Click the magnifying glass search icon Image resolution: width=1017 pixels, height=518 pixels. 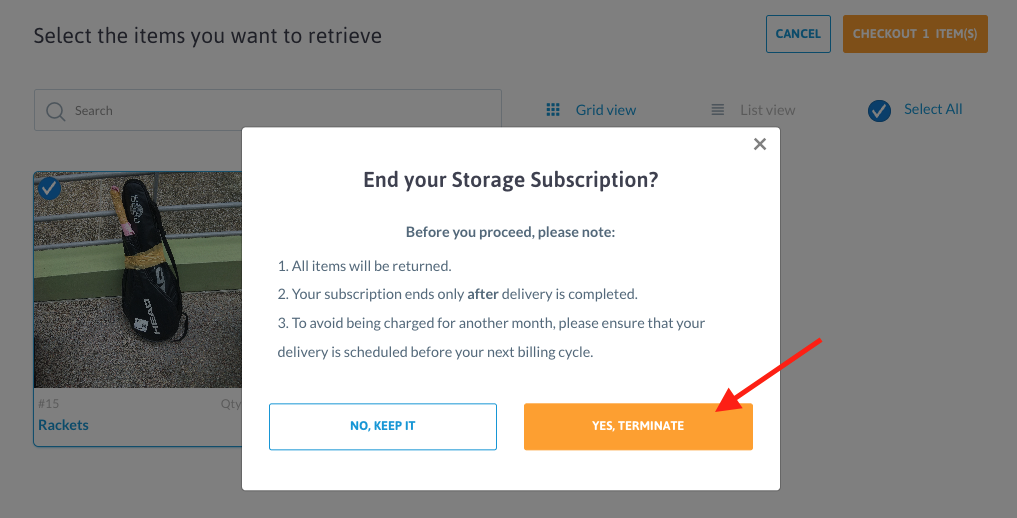tap(56, 111)
